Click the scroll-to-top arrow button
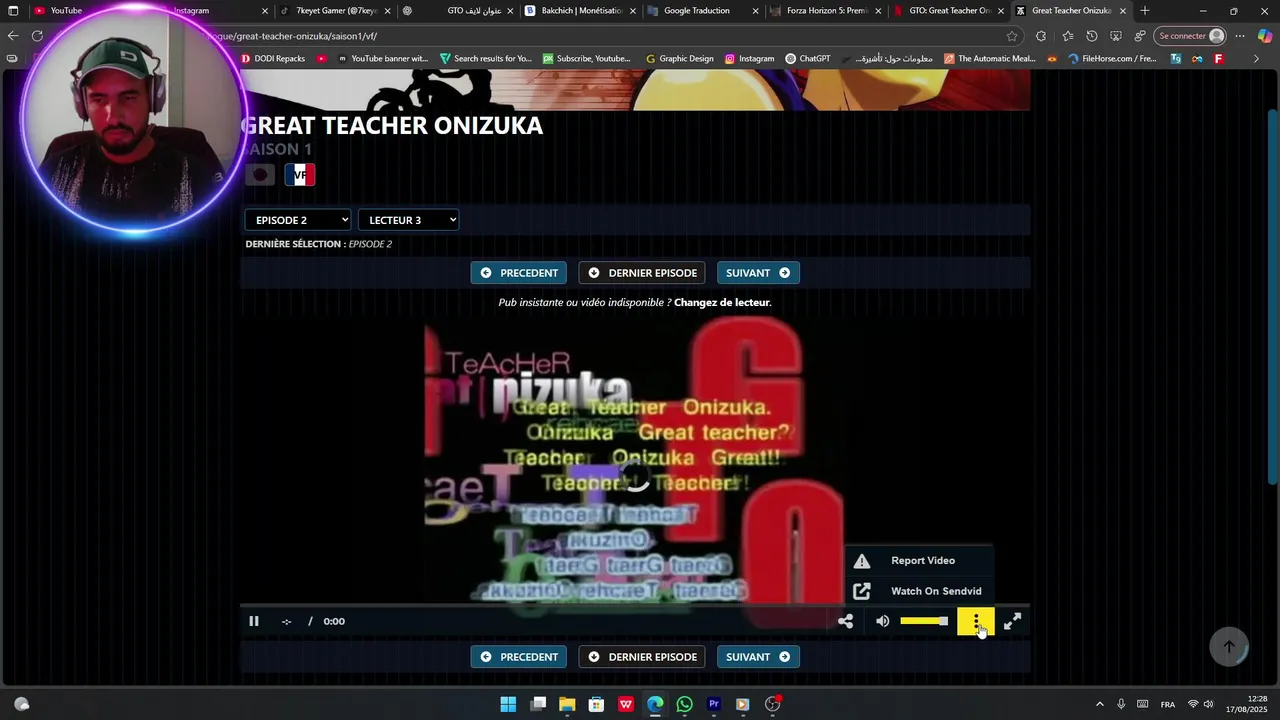Image resolution: width=1280 pixels, height=720 pixels. 1229,646
